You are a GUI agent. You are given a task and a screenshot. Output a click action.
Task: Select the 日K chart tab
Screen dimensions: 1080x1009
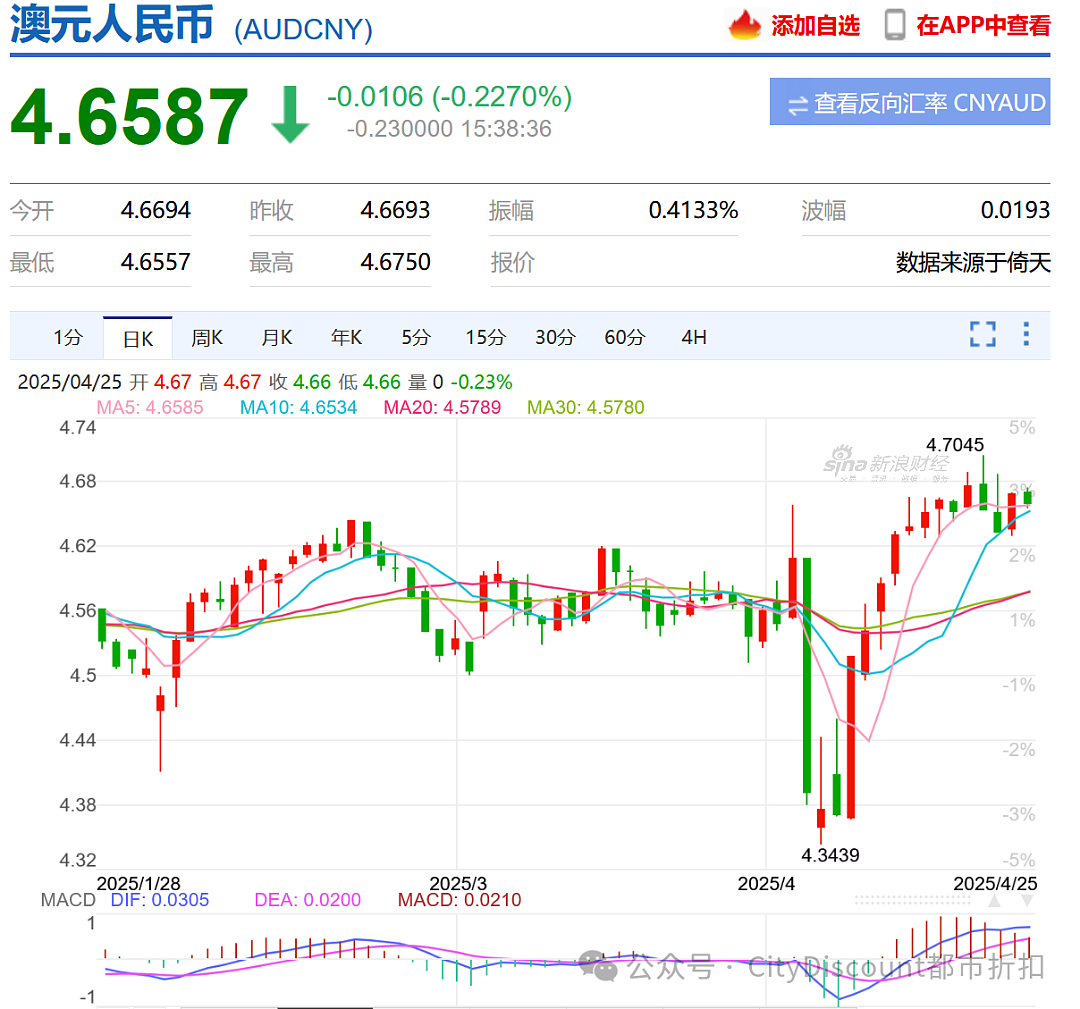point(138,338)
